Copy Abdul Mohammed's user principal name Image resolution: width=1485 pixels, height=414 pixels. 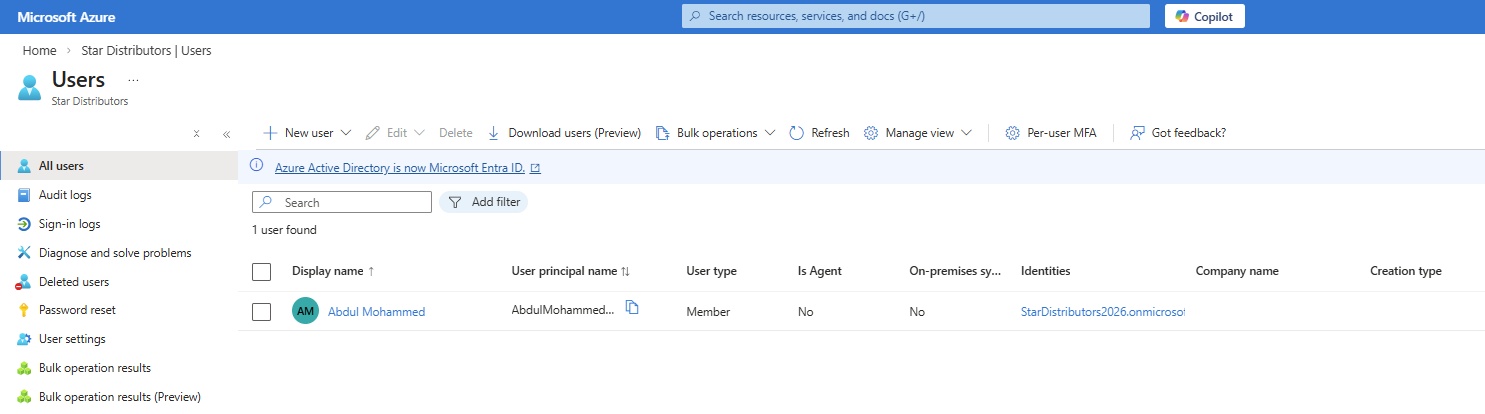click(x=632, y=308)
